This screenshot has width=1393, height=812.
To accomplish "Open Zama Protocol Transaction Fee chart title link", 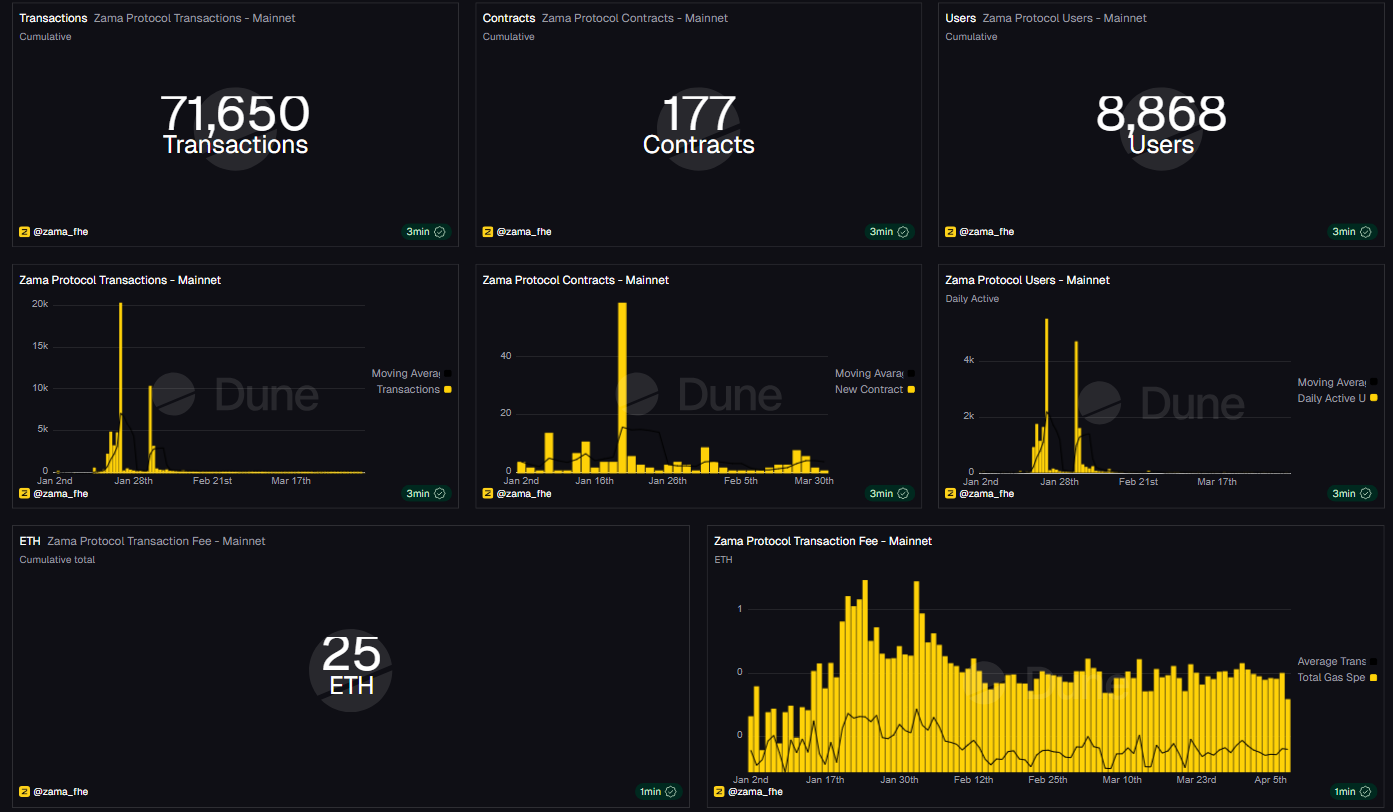I will 822,541.
